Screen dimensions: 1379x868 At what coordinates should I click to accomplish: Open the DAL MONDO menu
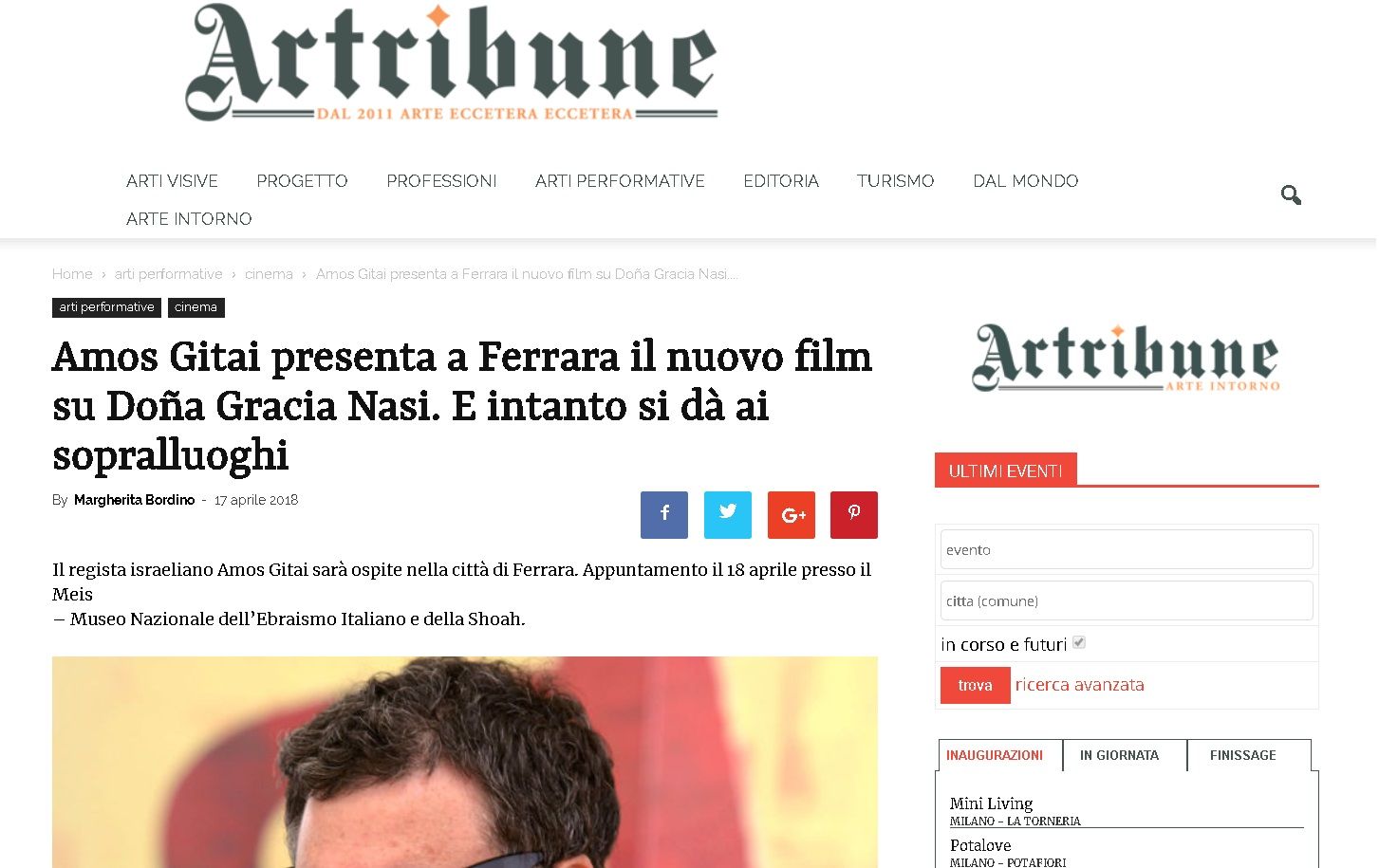(1025, 180)
